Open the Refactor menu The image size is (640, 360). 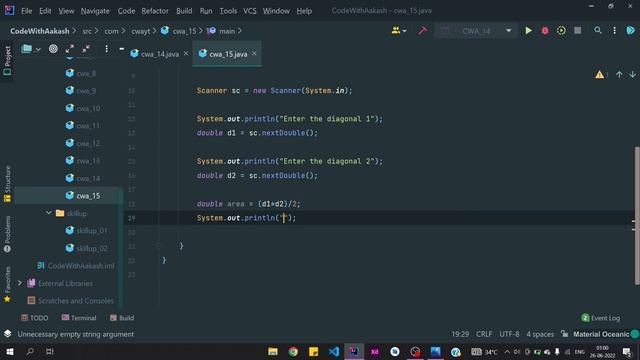click(155, 11)
